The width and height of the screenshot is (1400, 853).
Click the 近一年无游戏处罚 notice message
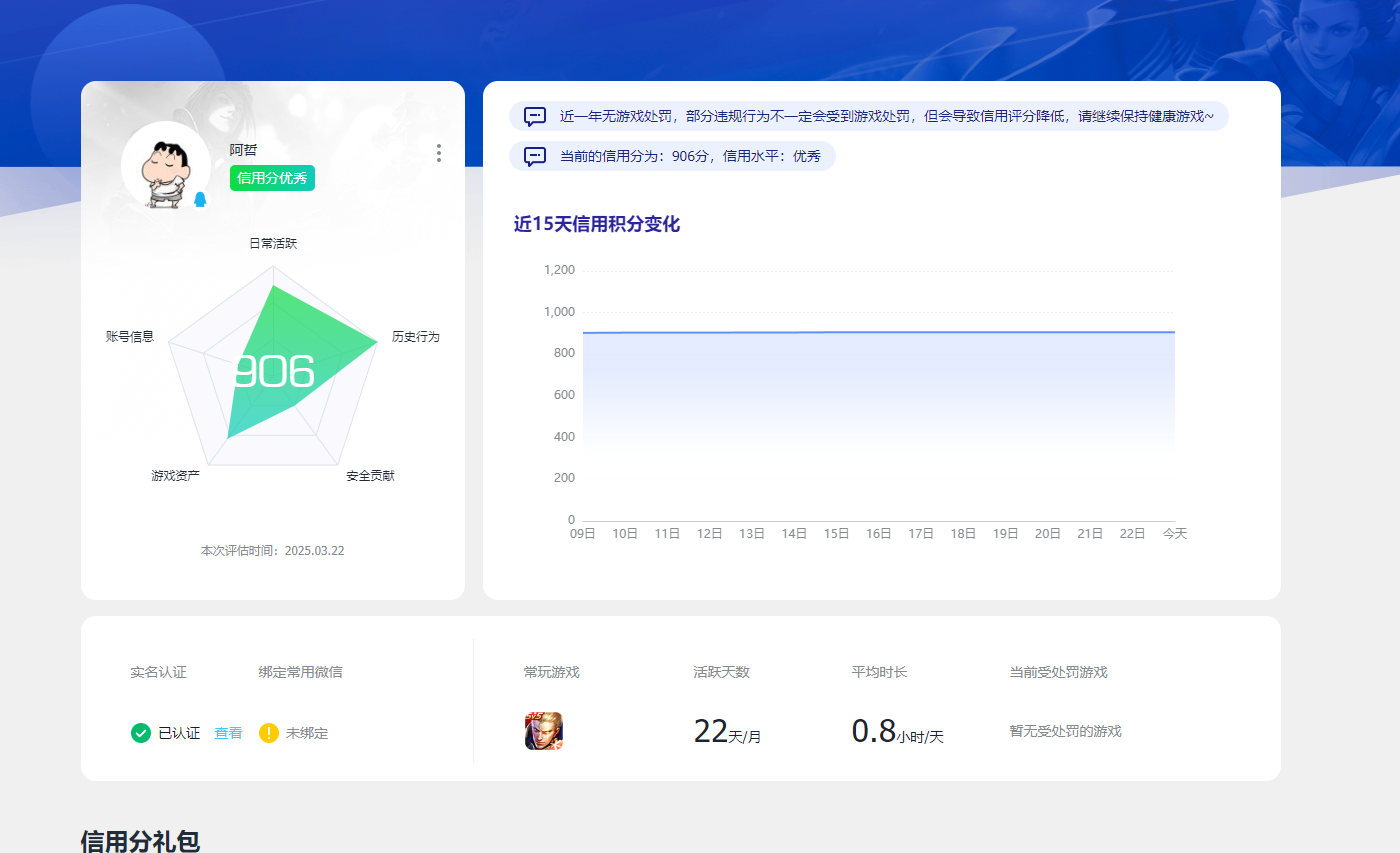pyautogui.click(x=887, y=116)
